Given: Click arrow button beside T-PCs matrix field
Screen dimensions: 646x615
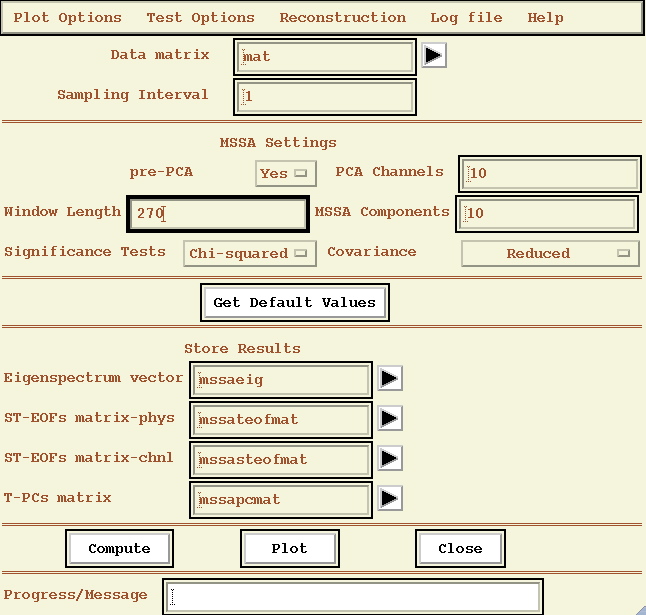Looking at the screenshot, I should 390,498.
